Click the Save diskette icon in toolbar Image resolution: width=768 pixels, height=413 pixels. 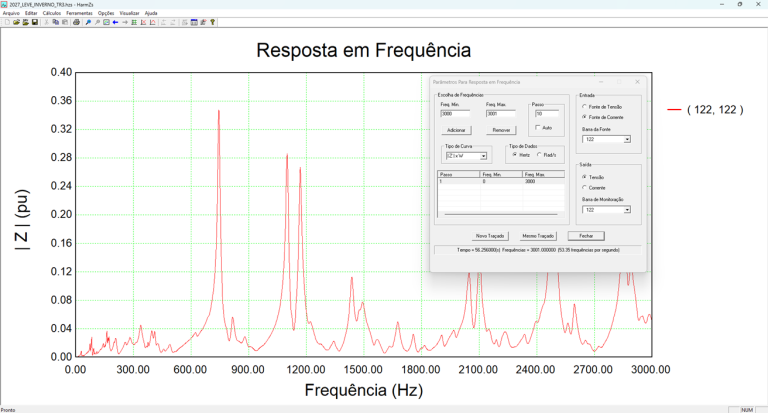coord(35,21)
